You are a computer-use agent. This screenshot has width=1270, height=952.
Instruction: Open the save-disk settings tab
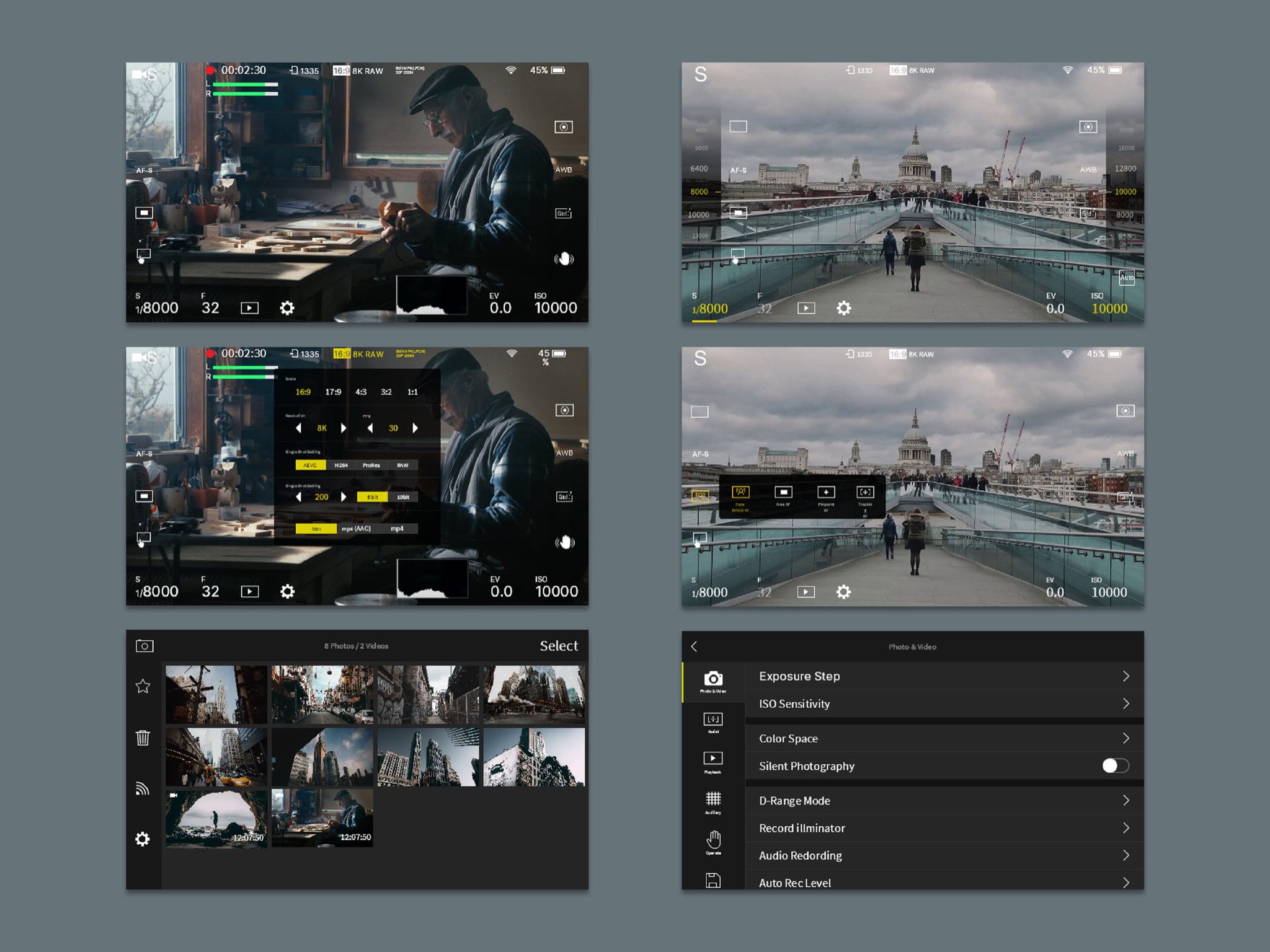tap(713, 879)
